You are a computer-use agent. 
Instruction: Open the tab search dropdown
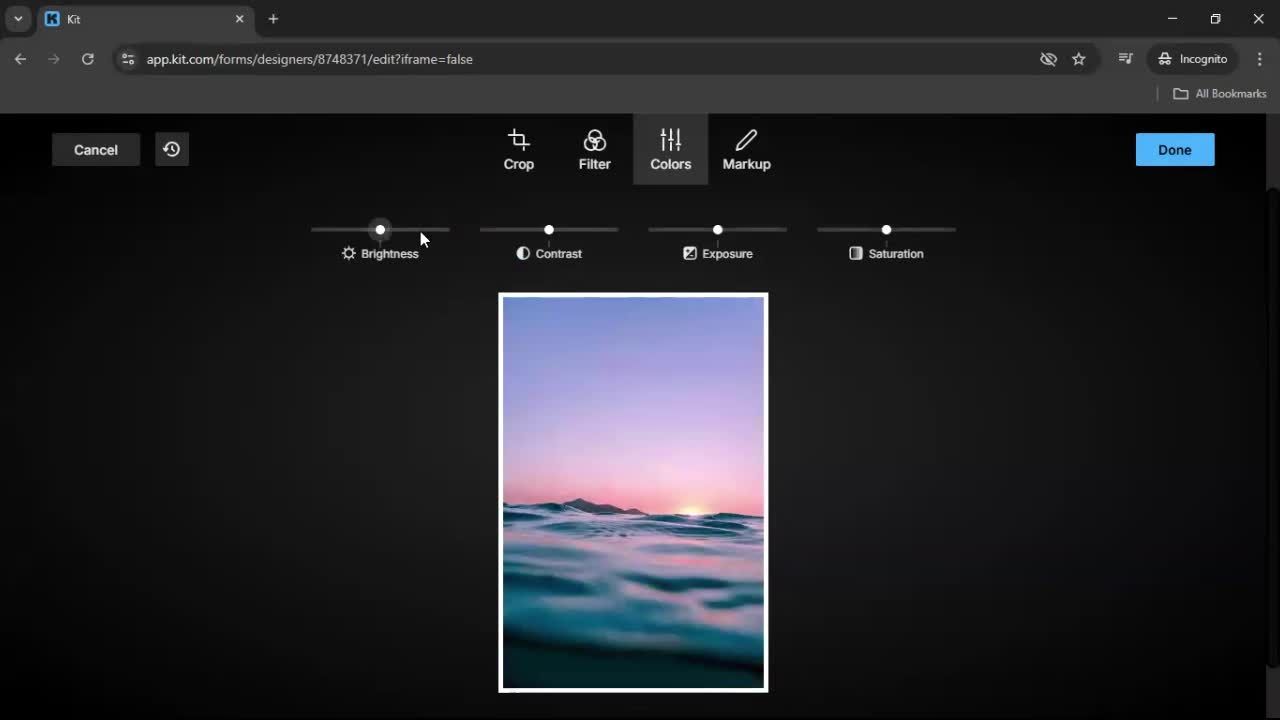click(x=17, y=18)
